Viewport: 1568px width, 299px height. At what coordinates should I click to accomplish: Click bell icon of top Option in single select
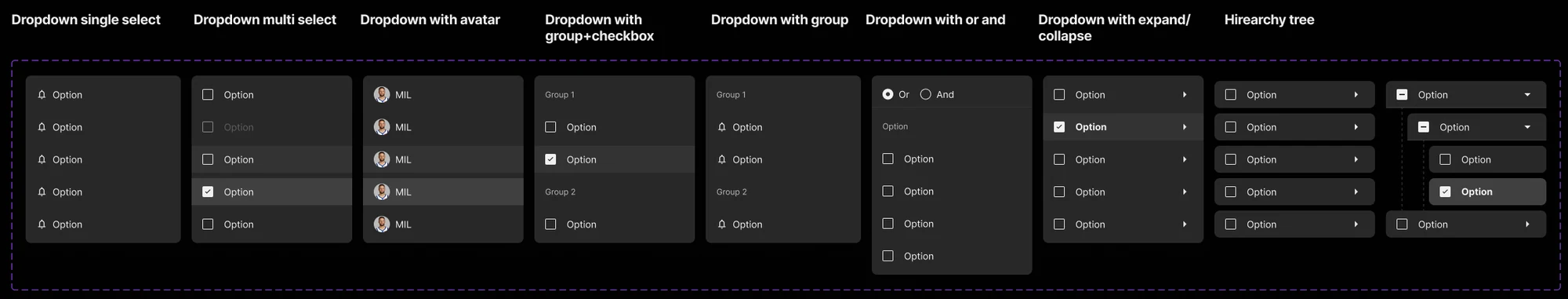point(42,94)
